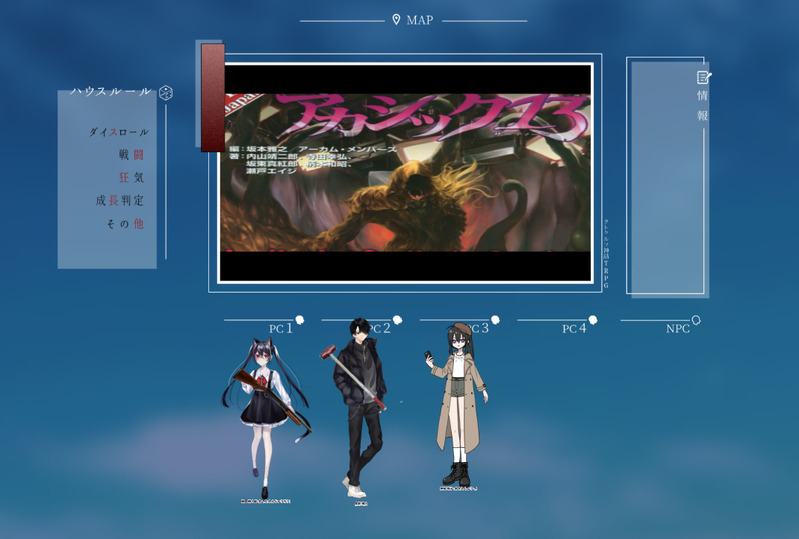Viewport: 799px width, 539px height.
Task: Open the 情報 panel label
Action: [703, 105]
